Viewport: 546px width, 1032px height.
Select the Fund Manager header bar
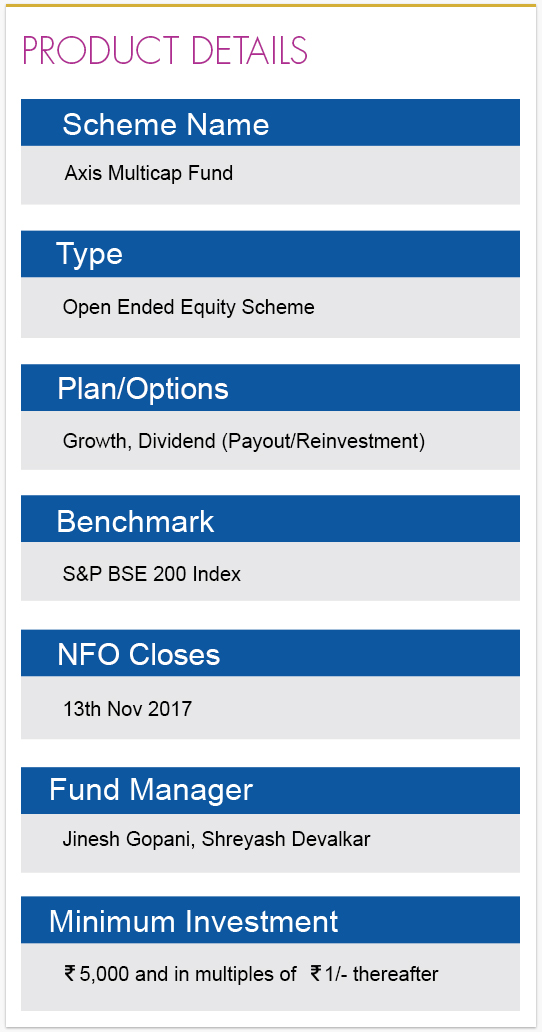tap(270, 790)
